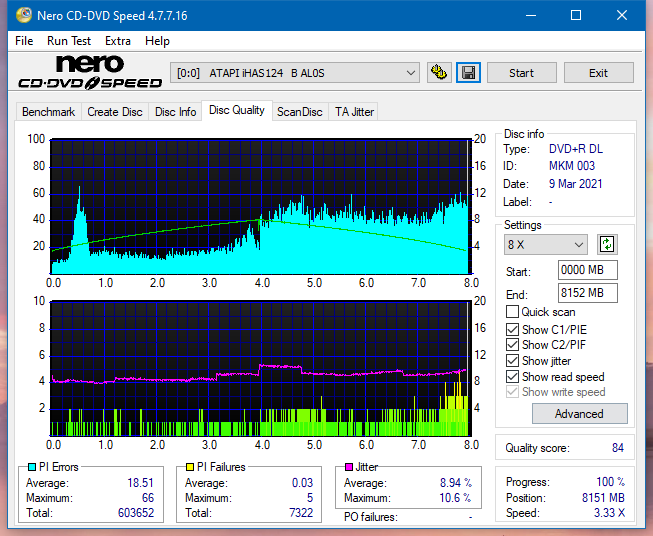This screenshot has width=653, height=536.
Task: Click the Position value 8151 MB
Action: pyautogui.click(x=603, y=498)
